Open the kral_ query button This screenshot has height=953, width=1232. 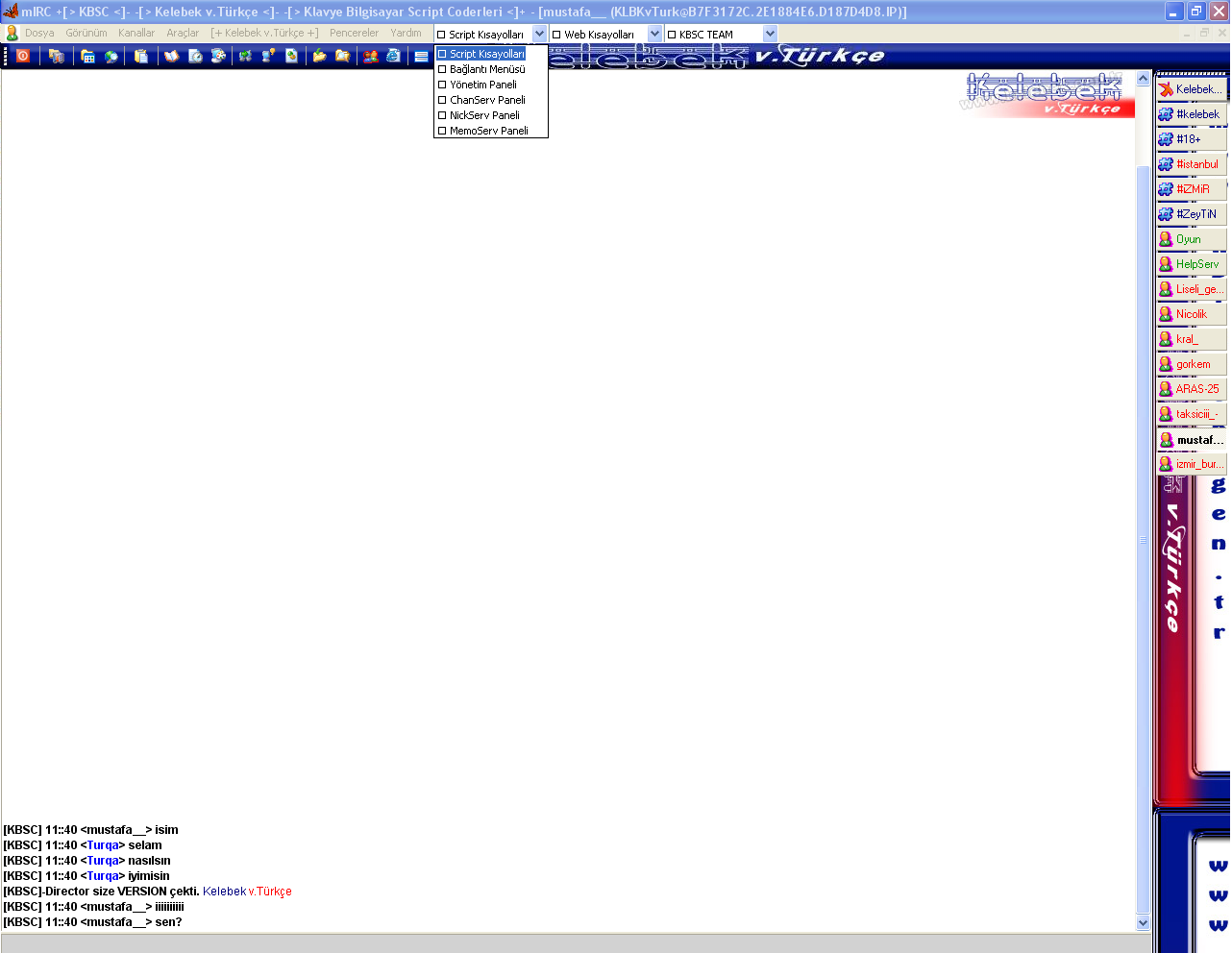[1192, 339]
